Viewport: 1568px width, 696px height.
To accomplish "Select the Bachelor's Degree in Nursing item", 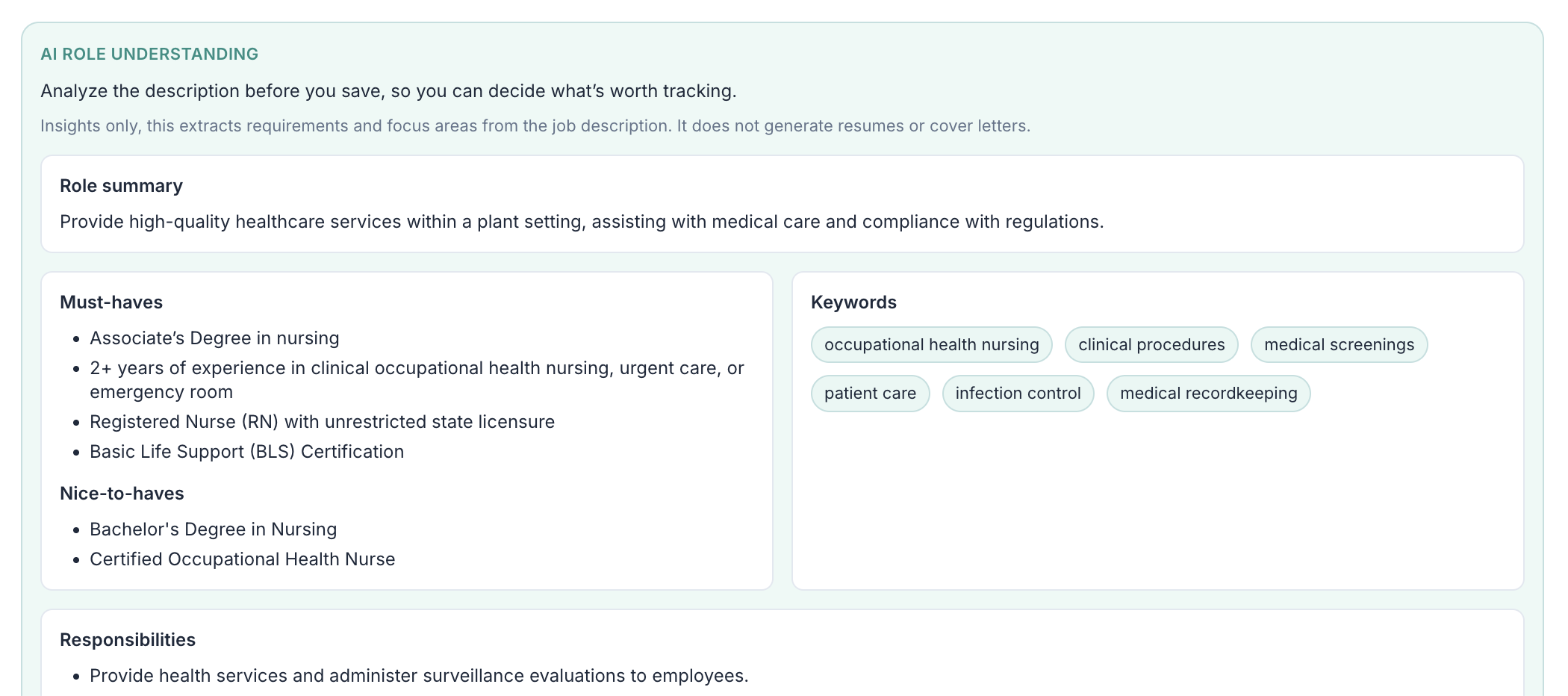I will [213, 529].
